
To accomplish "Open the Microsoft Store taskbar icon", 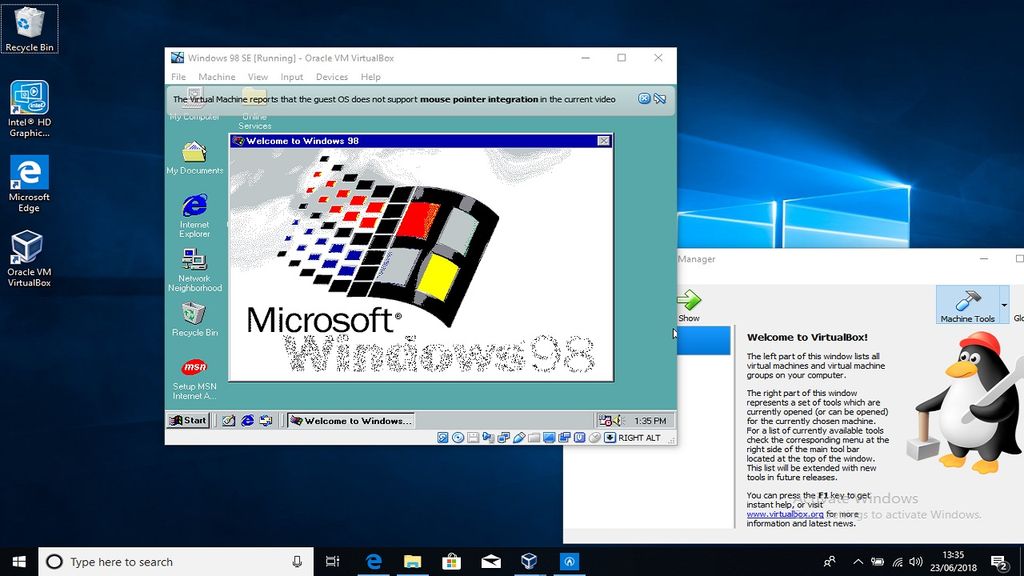I will (x=451, y=562).
